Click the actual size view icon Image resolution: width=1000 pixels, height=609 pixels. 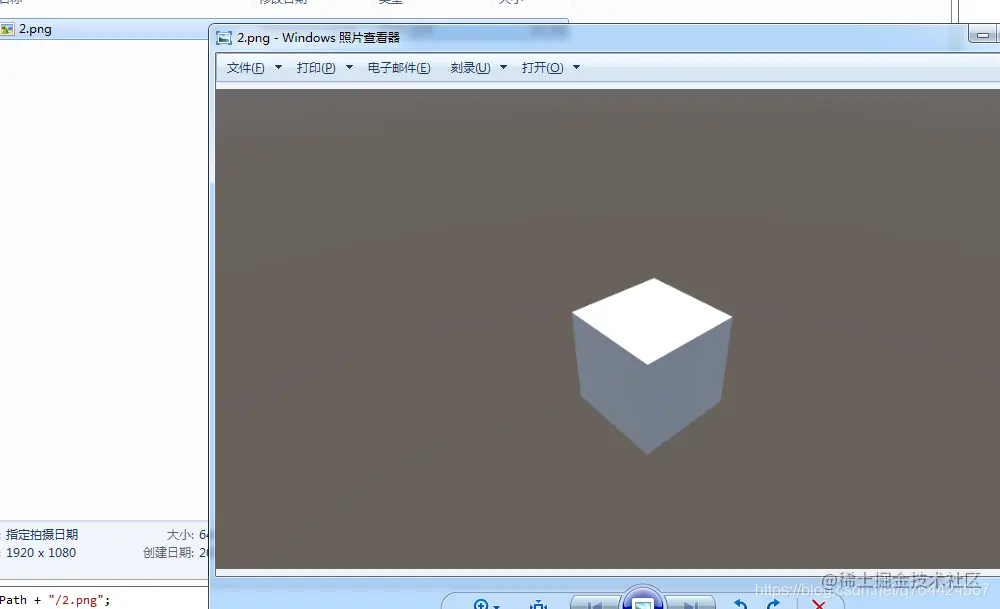(x=540, y=602)
